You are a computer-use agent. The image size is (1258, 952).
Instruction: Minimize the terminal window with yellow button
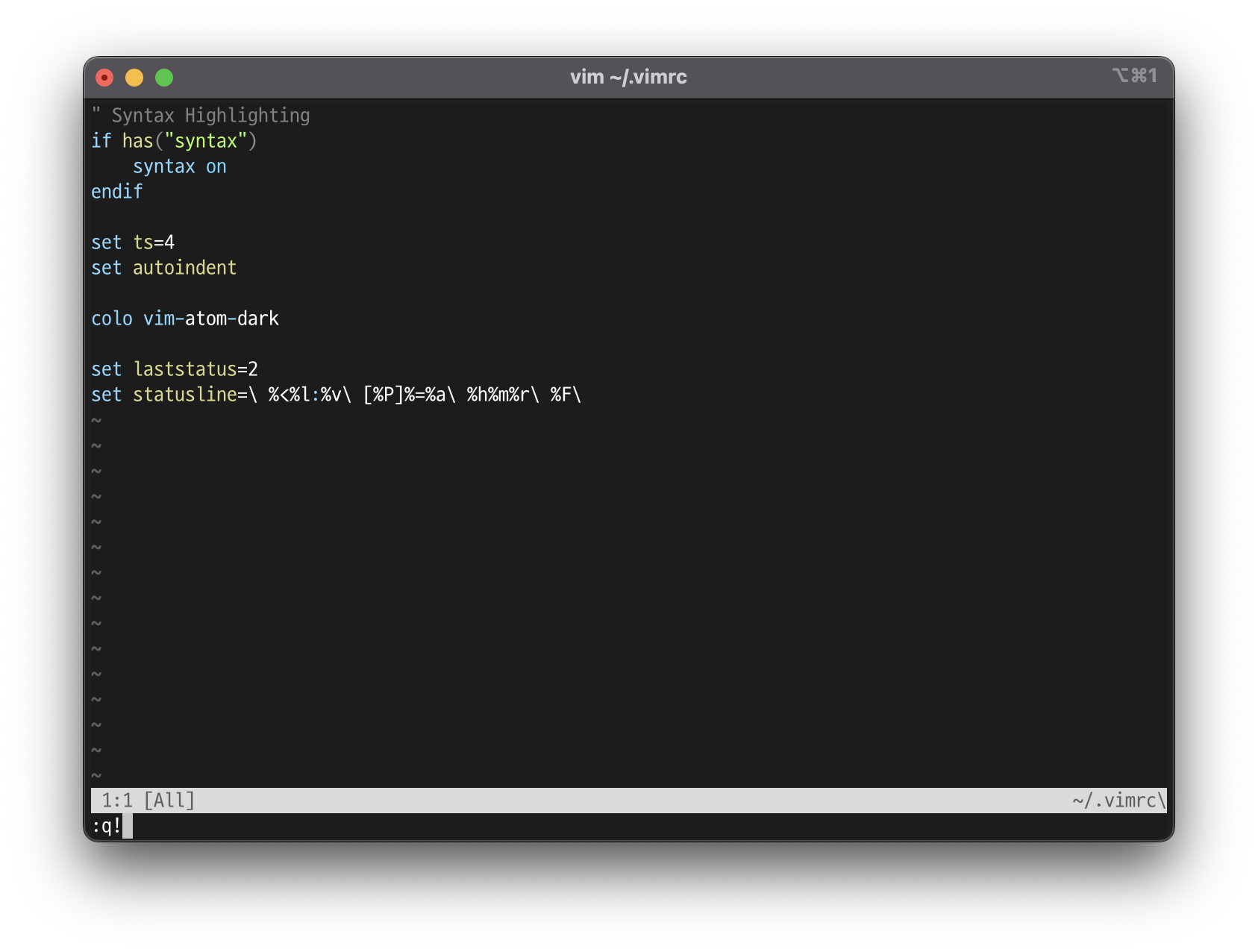coord(134,78)
